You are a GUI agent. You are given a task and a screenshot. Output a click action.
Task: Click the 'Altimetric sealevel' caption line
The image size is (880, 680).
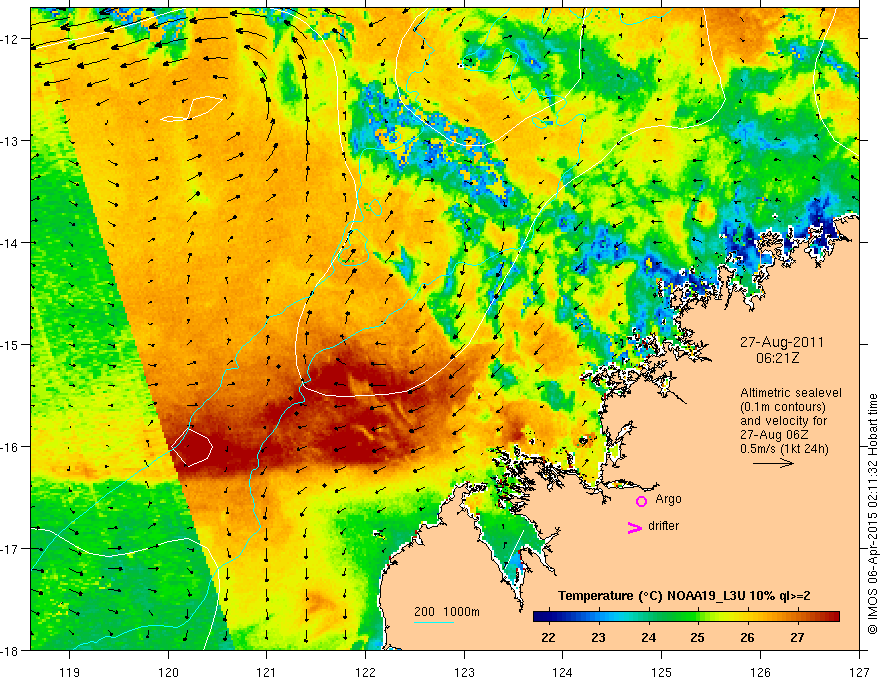tap(791, 393)
